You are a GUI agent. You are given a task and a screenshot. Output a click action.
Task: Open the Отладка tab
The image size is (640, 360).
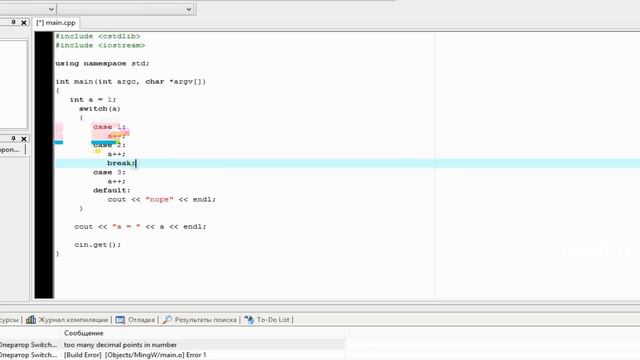click(141, 320)
